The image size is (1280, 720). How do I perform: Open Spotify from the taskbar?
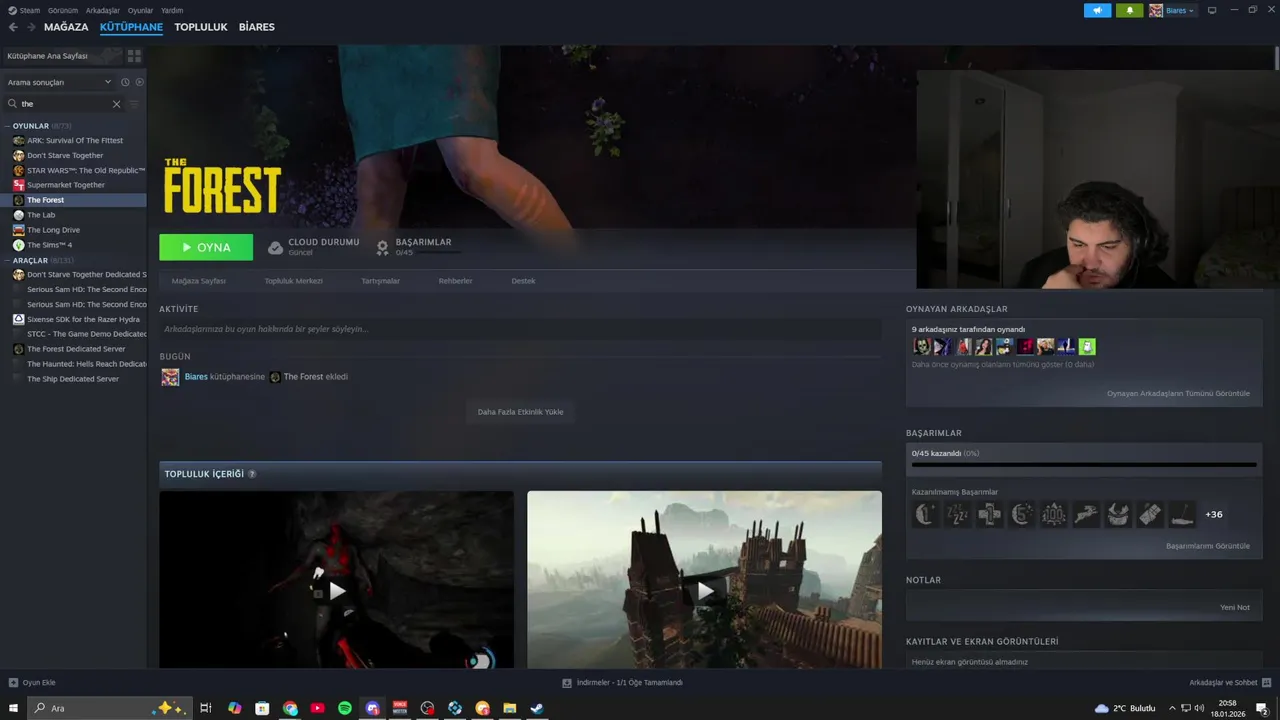(x=345, y=708)
